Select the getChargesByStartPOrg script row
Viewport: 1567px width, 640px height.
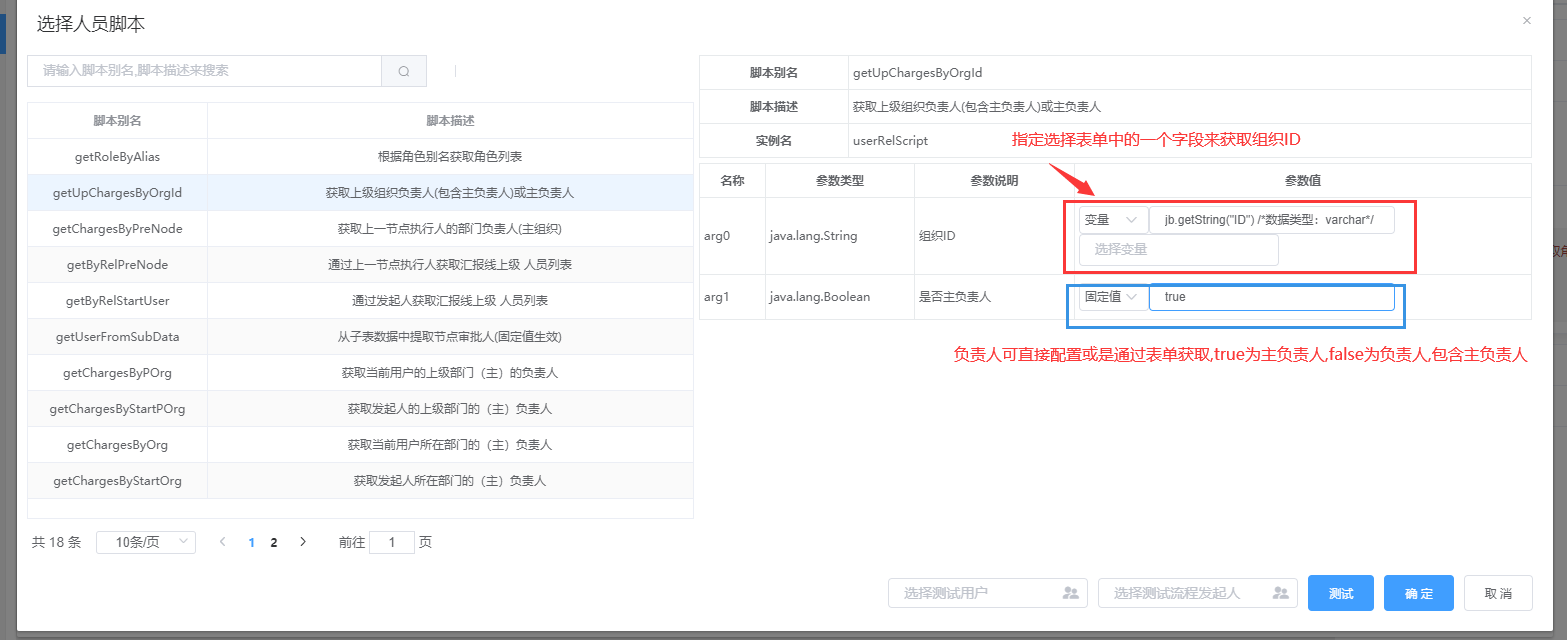[x=360, y=409]
